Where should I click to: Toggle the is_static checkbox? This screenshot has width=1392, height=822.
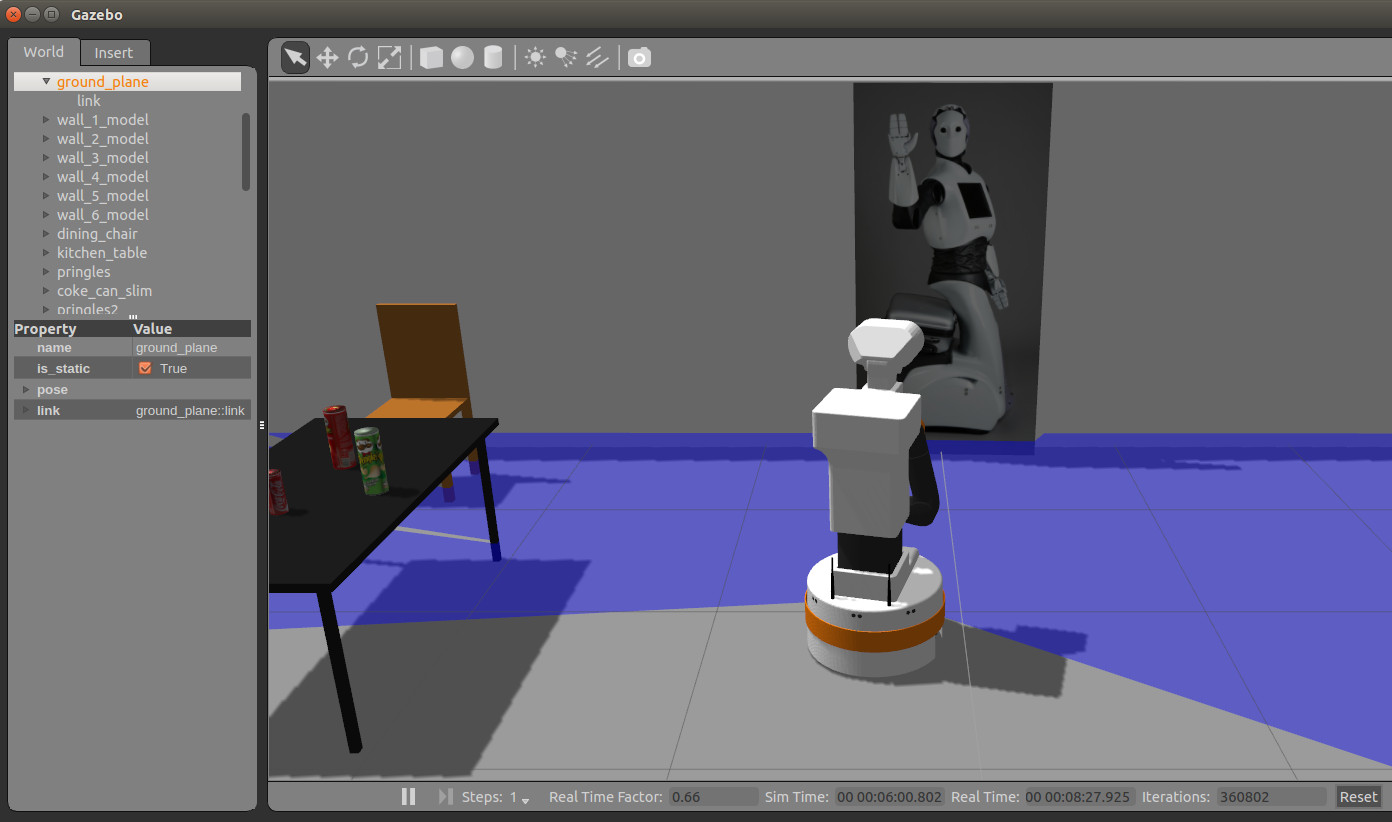146,368
